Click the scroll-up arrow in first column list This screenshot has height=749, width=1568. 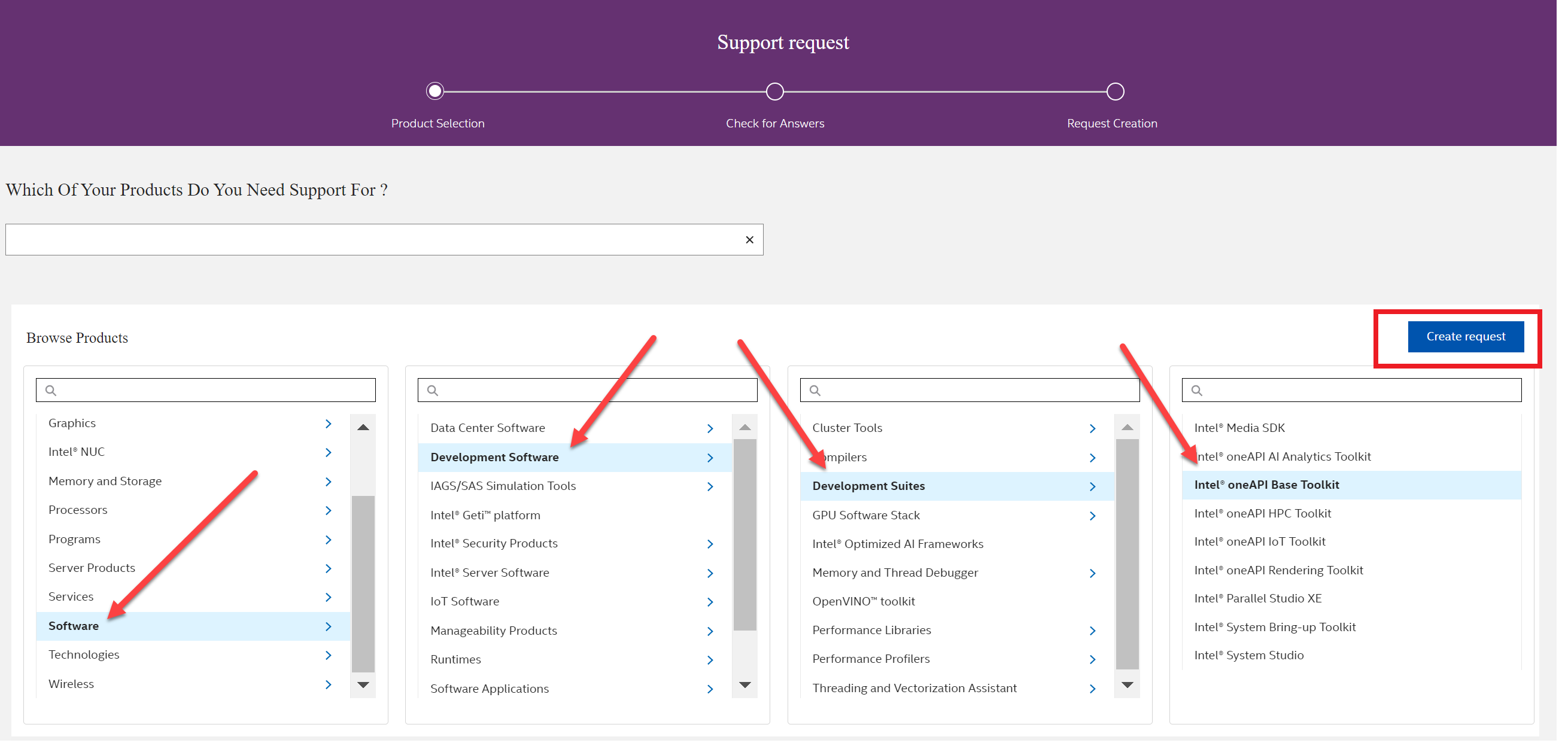pyautogui.click(x=363, y=427)
